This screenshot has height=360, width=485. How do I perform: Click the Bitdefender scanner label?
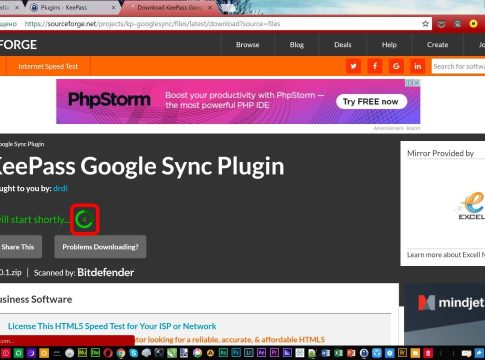[x=105, y=272]
